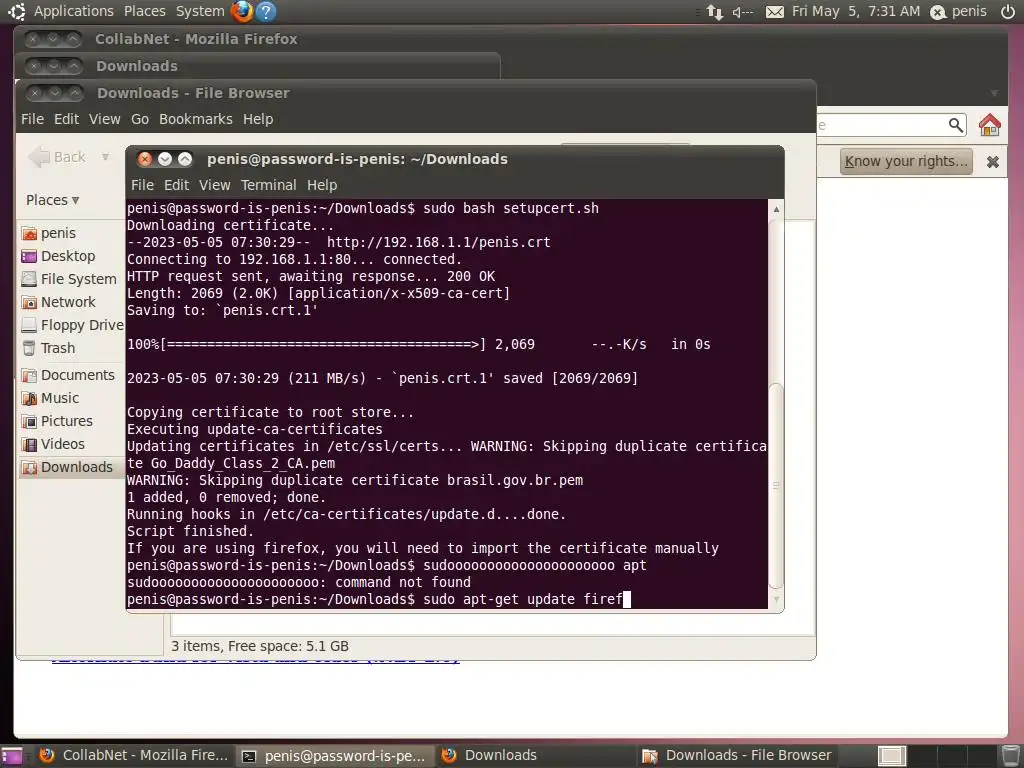This screenshot has width=1024, height=768.
Task: Click the Back button in File Browser
Action: point(57,157)
